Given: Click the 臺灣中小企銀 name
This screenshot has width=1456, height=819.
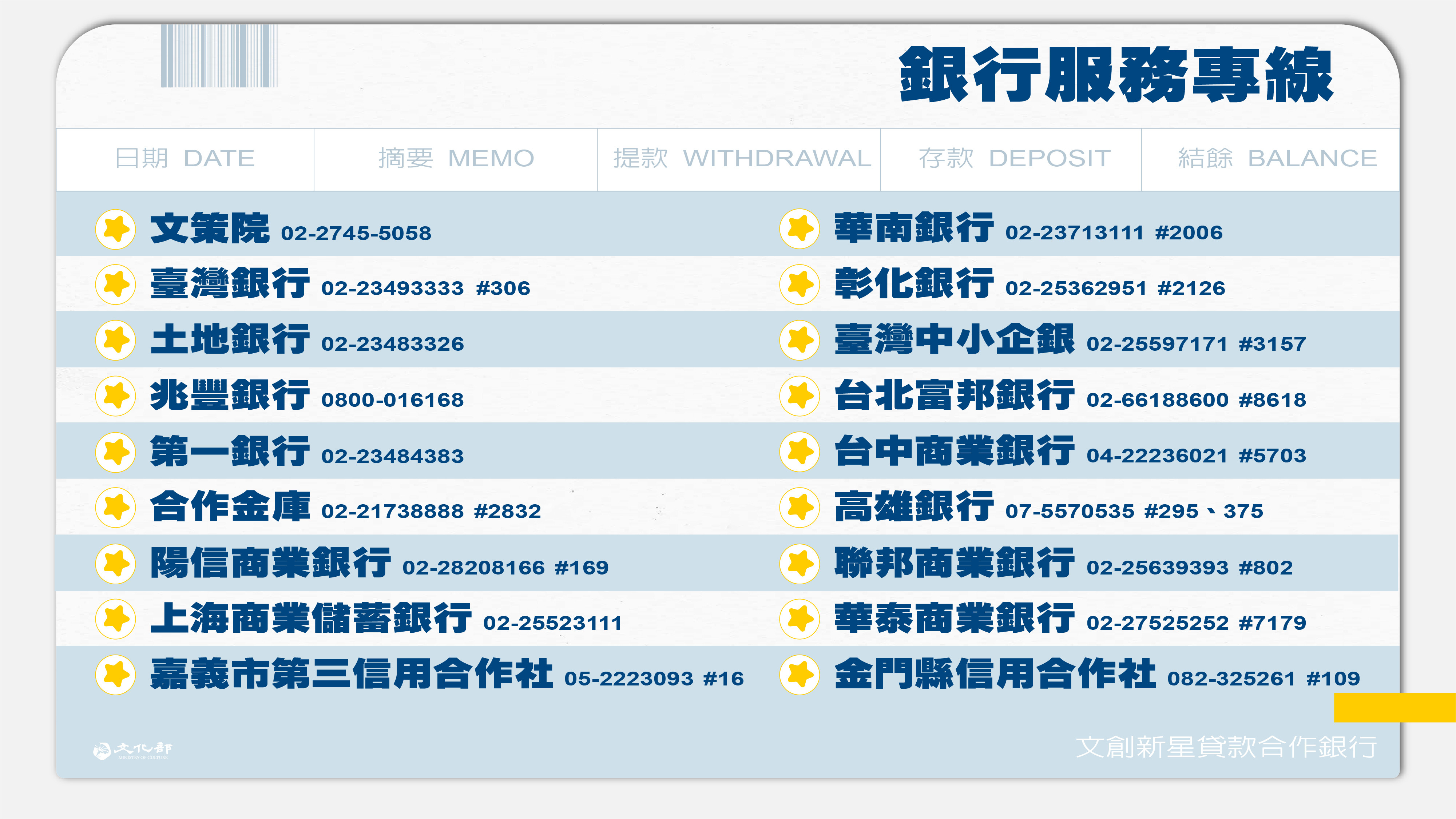Looking at the screenshot, I should (955, 339).
